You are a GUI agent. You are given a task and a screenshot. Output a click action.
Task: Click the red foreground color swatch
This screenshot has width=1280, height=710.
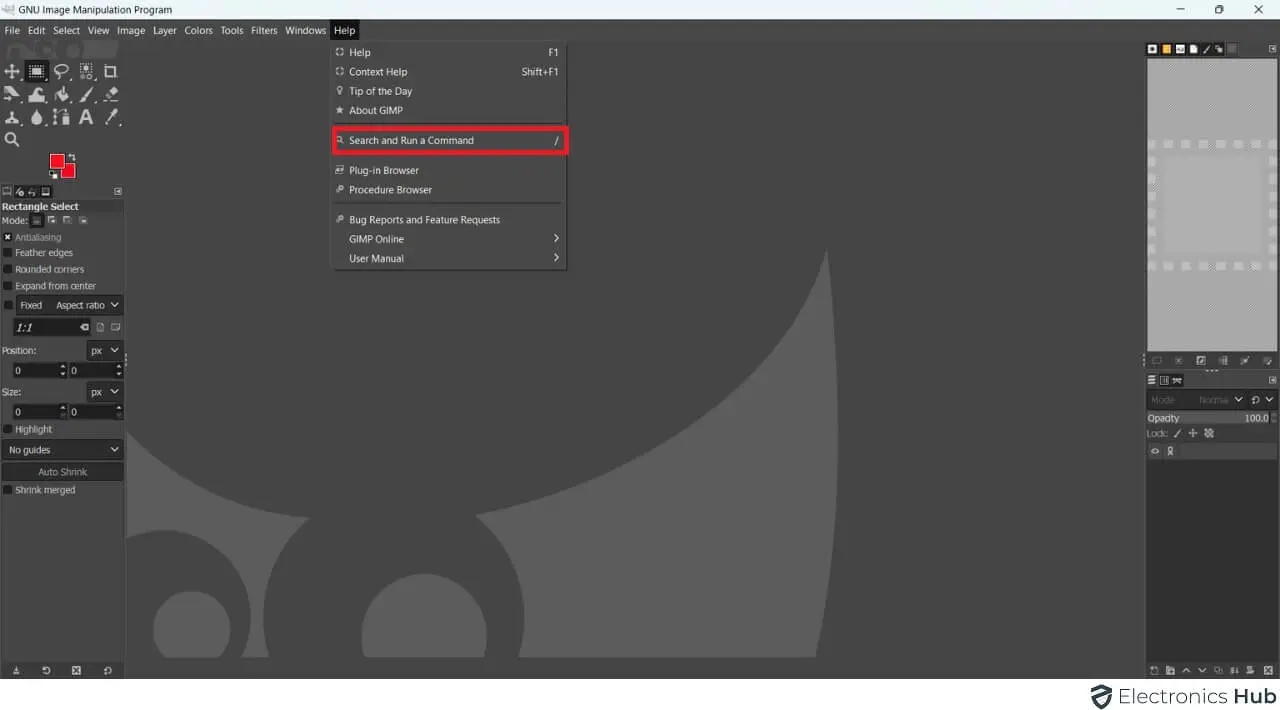(57, 161)
